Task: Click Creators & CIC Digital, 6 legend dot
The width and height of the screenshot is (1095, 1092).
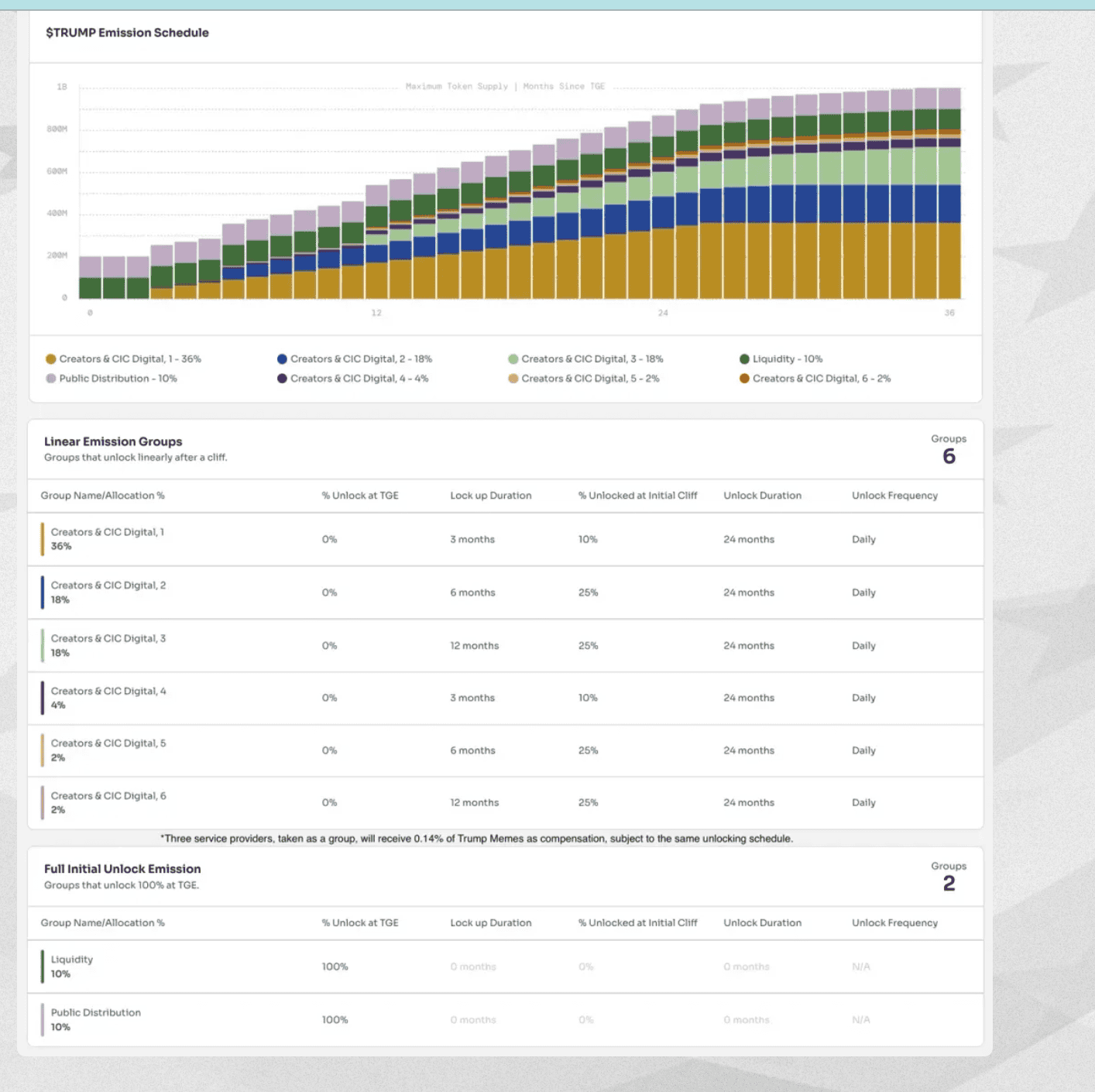Action: click(x=744, y=379)
